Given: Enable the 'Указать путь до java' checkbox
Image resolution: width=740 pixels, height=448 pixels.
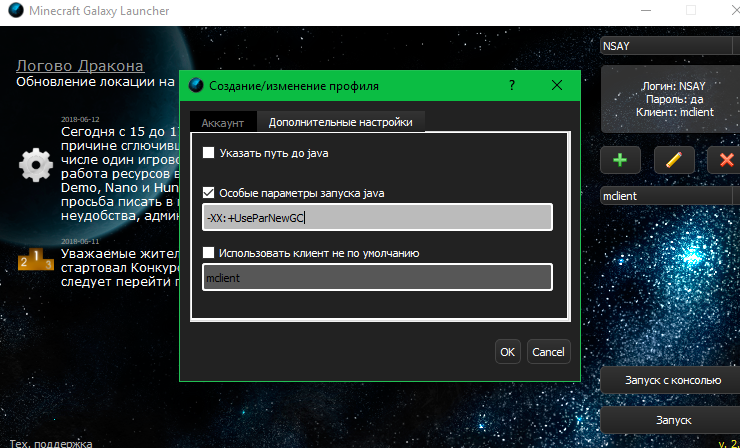Looking at the screenshot, I should point(209,153).
